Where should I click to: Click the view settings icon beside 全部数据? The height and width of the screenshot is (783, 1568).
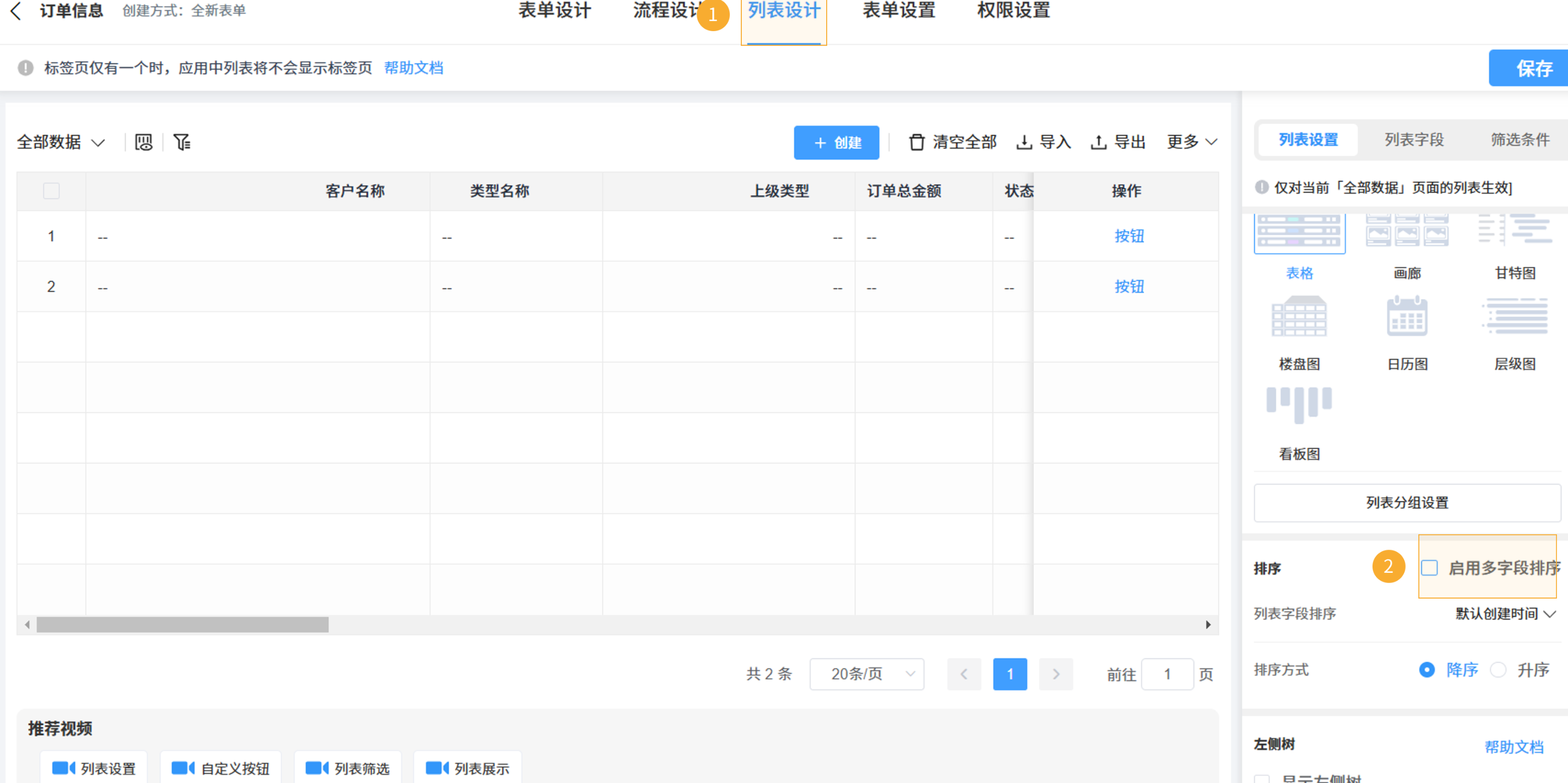[x=144, y=142]
